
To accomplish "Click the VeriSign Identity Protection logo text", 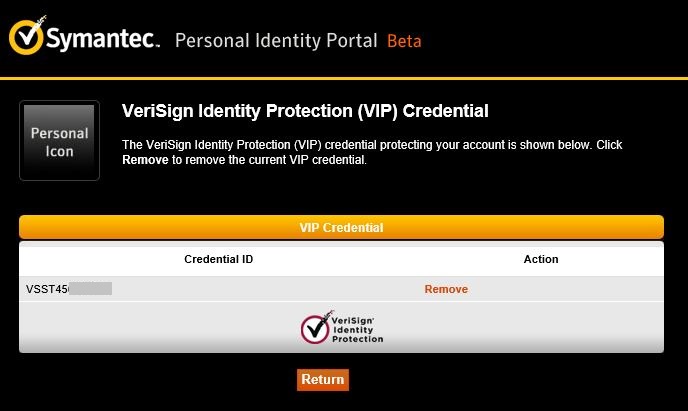I will [356, 329].
